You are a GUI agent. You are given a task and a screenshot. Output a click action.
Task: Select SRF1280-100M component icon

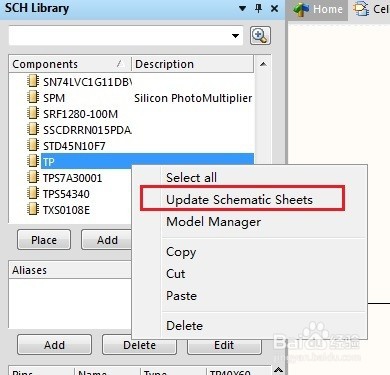pyautogui.click(x=32, y=113)
